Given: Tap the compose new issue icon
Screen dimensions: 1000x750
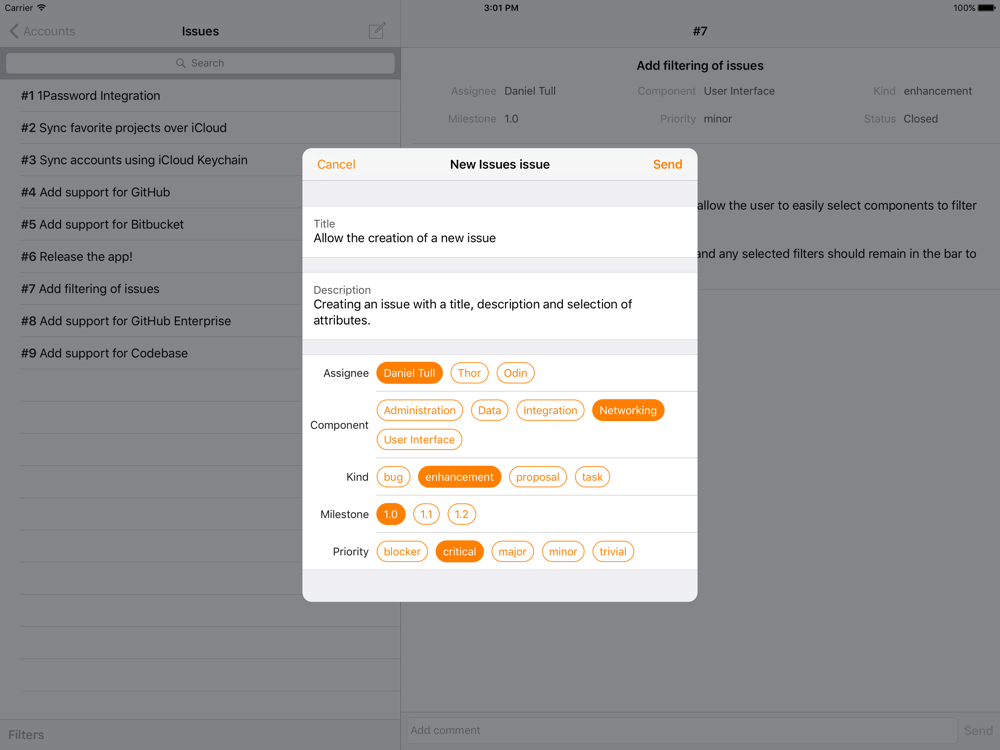Looking at the screenshot, I should [x=377, y=31].
